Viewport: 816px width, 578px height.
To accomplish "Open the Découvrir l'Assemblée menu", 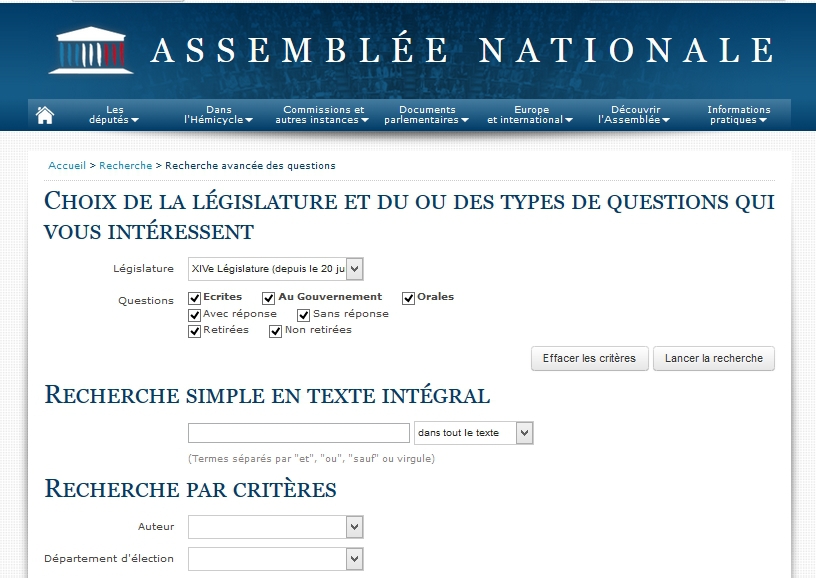I will (634, 114).
